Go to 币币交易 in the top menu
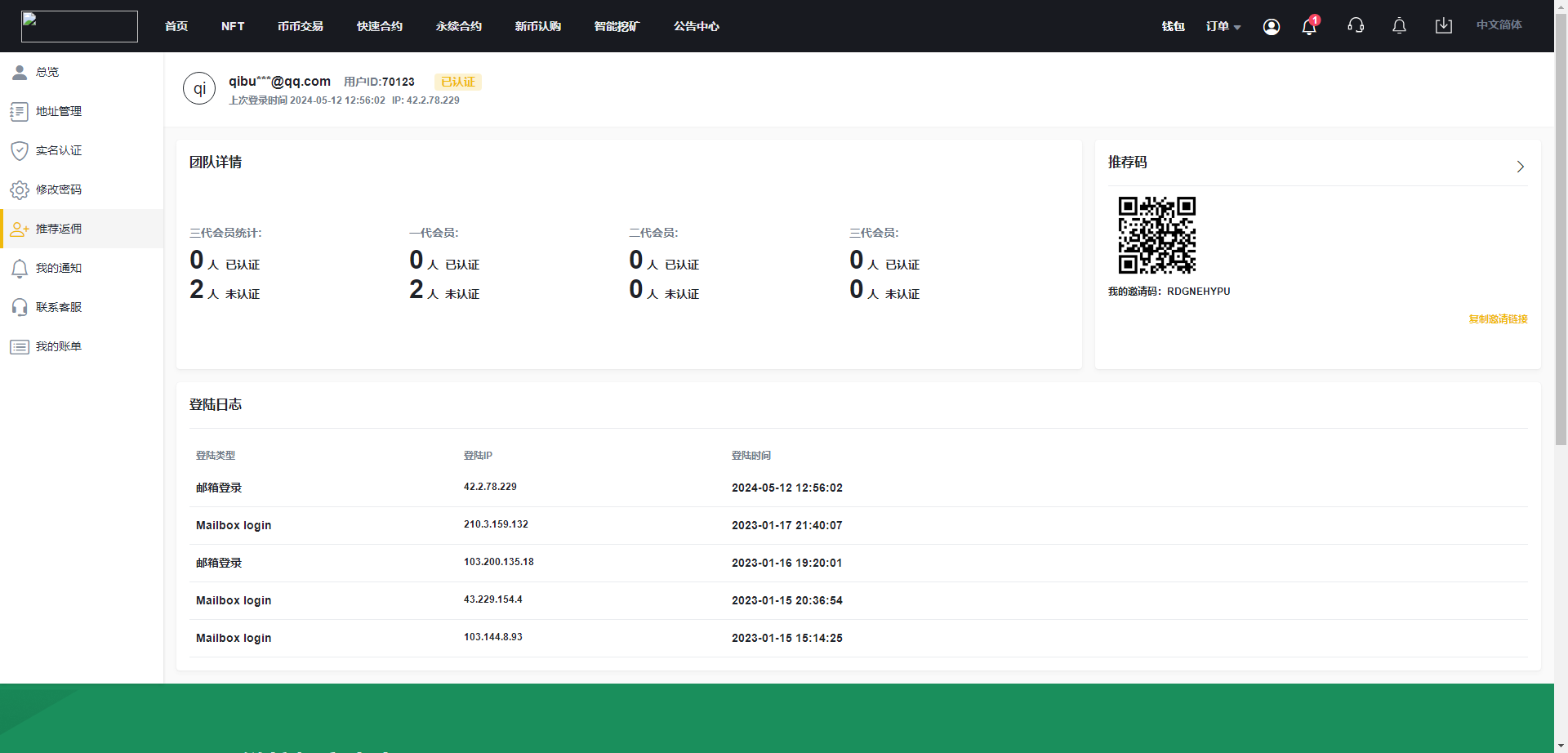The image size is (1568, 753). coord(300,26)
